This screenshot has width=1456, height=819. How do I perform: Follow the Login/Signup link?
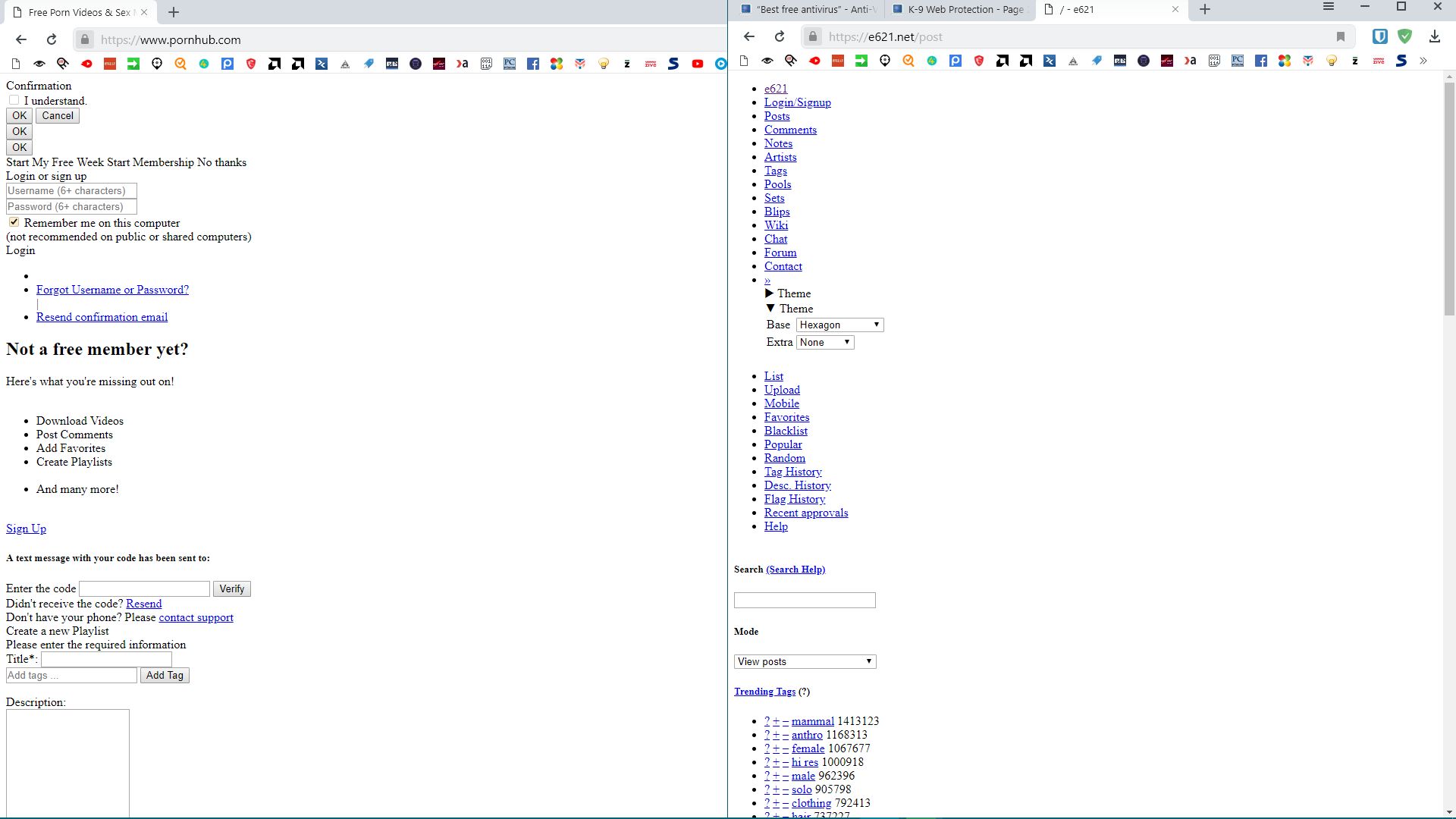click(x=797, y=102)
